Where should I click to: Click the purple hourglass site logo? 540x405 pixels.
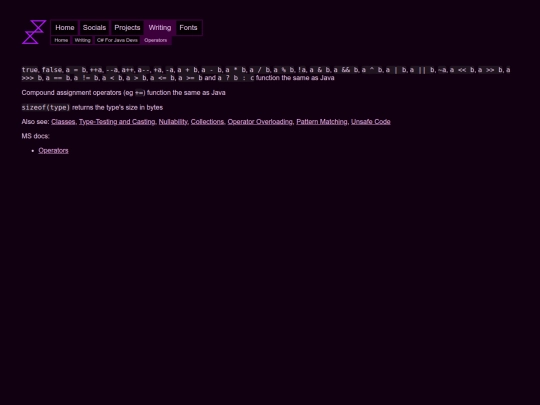34,32
